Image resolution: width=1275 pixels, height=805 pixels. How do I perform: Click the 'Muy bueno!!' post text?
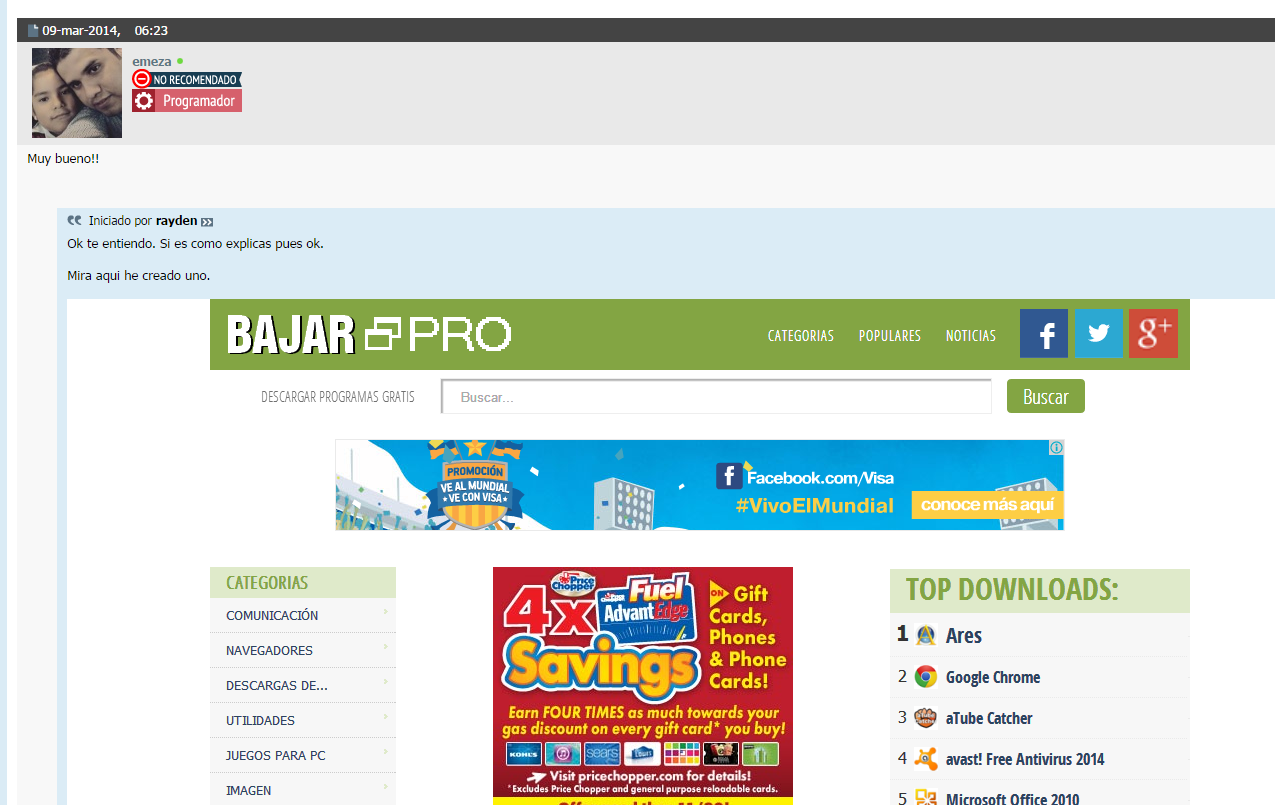pos(63,159)
